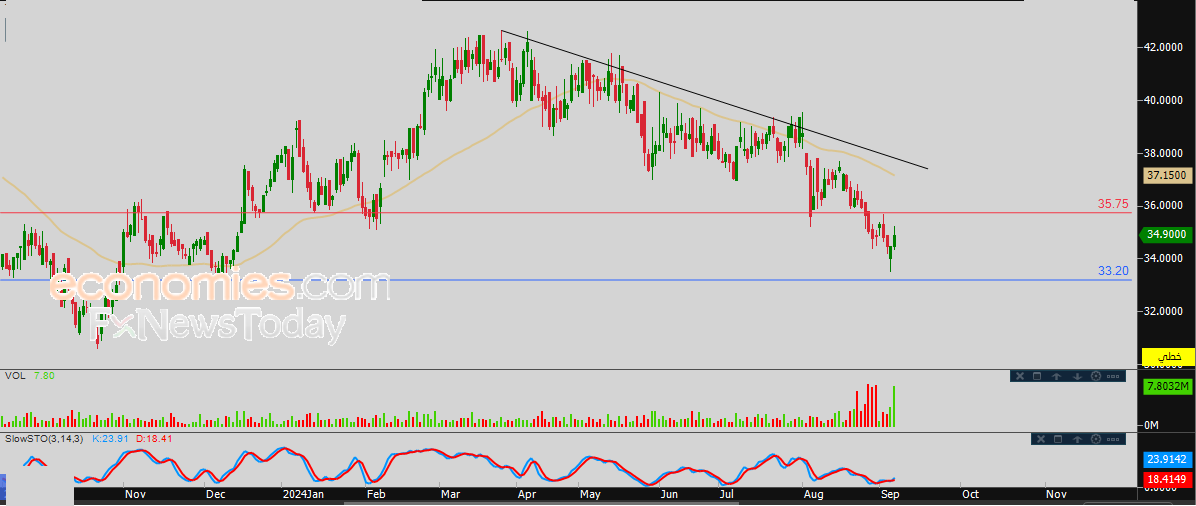Click the D:18.41 value in SlowSTO legend
This screenshot has width=1196, height=506.
coord(153,439)
